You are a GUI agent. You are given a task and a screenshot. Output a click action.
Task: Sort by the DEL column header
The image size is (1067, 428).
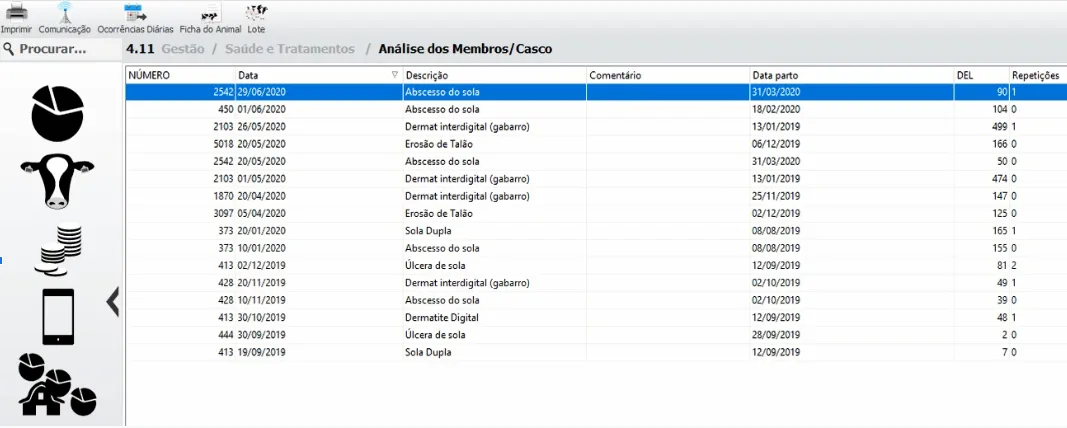click(981, 76)
